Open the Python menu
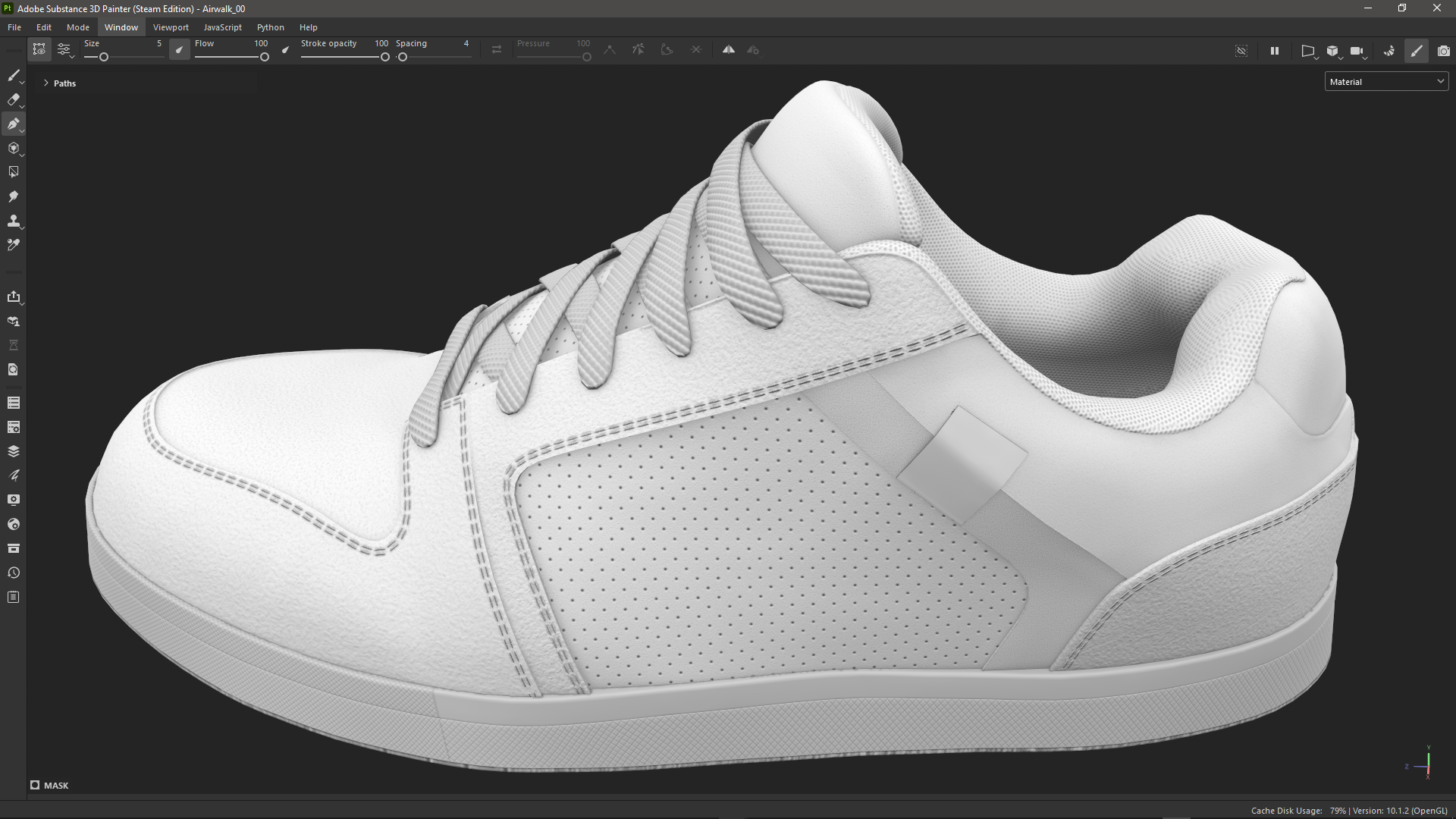Image resolution: width=1456 pixels, height=819 pixels. 270,27
